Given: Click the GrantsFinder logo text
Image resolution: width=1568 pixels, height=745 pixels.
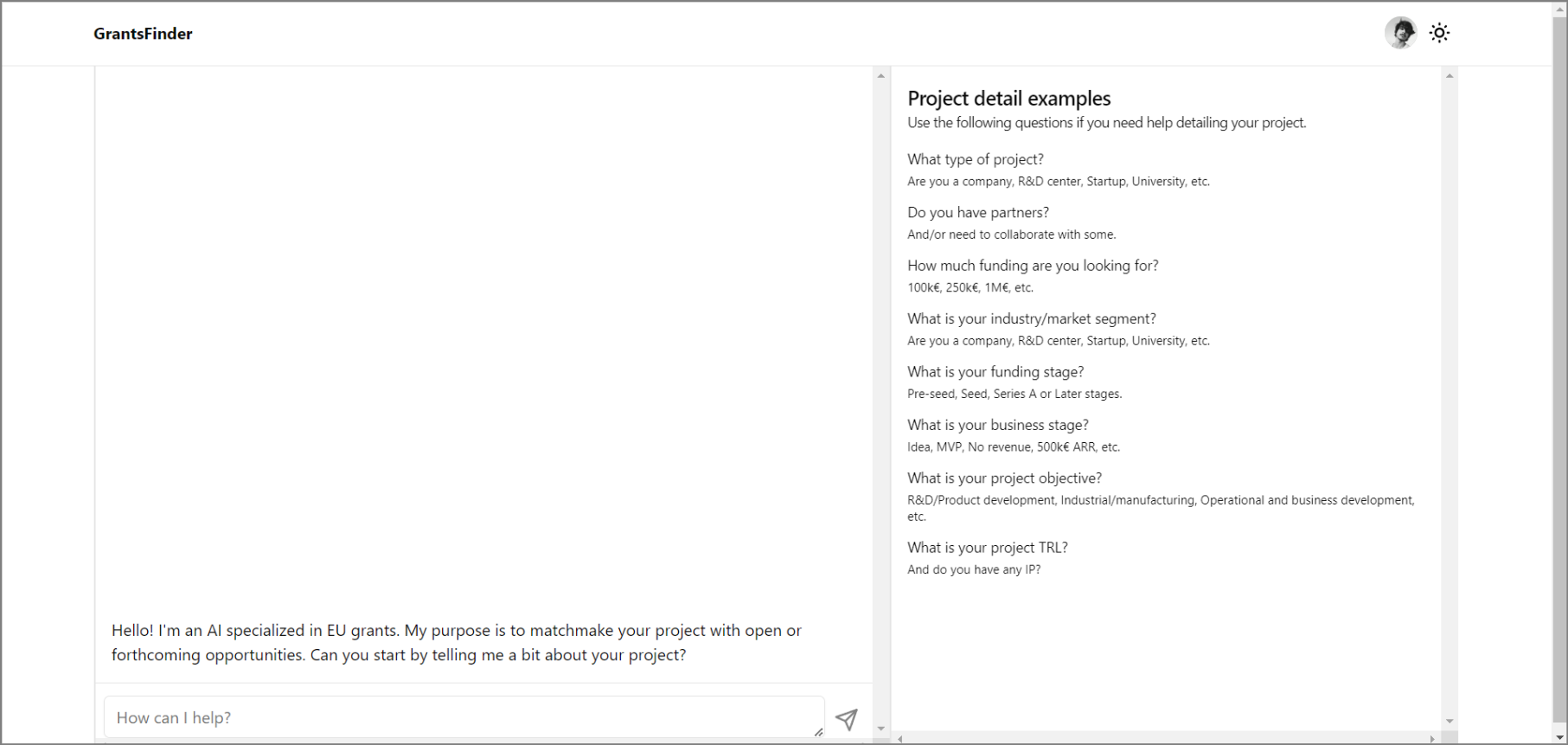Looking at the screenshot, I should point(144,34).
